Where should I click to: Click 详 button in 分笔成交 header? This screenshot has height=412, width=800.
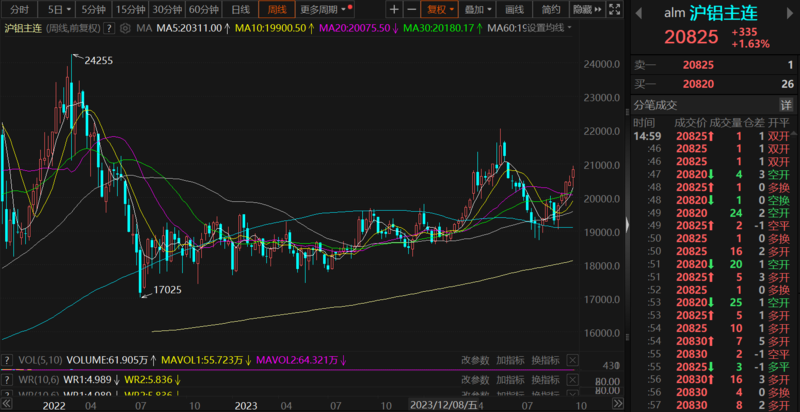(786, 104)
